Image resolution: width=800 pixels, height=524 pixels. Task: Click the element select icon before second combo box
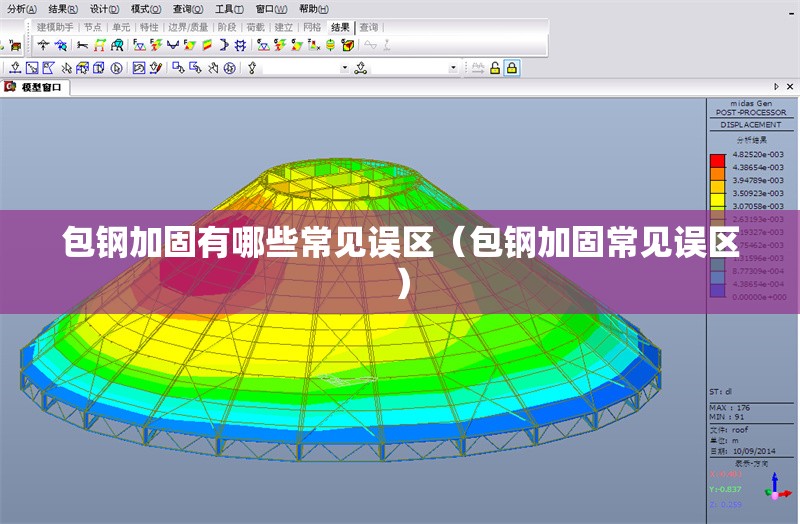361,68
